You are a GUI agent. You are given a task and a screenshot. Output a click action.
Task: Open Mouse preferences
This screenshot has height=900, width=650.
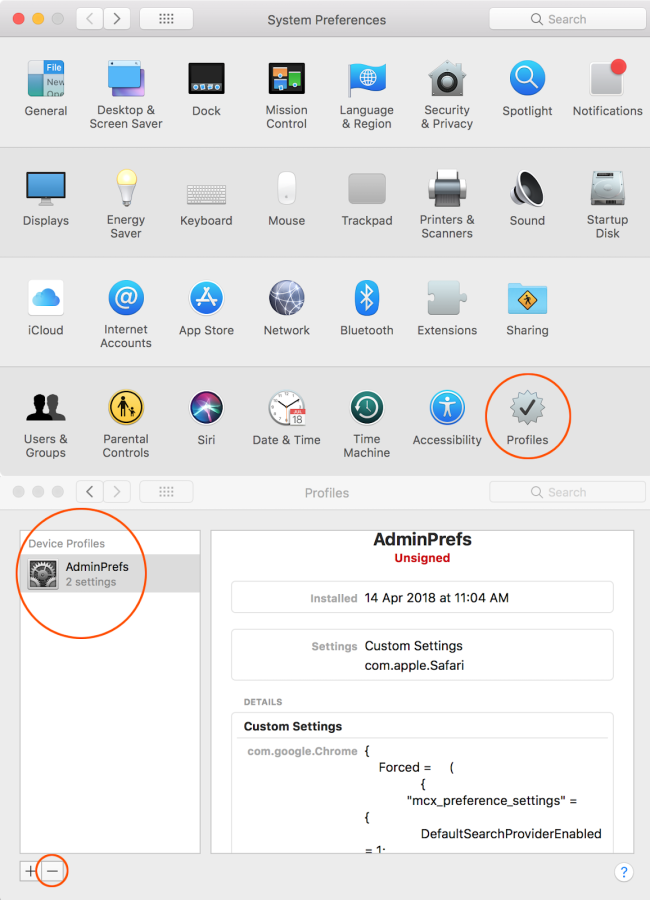point(287,199)
